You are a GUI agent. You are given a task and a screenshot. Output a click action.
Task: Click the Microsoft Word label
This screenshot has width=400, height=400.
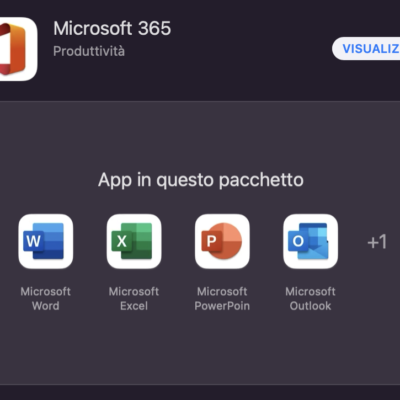pos(46,299)
